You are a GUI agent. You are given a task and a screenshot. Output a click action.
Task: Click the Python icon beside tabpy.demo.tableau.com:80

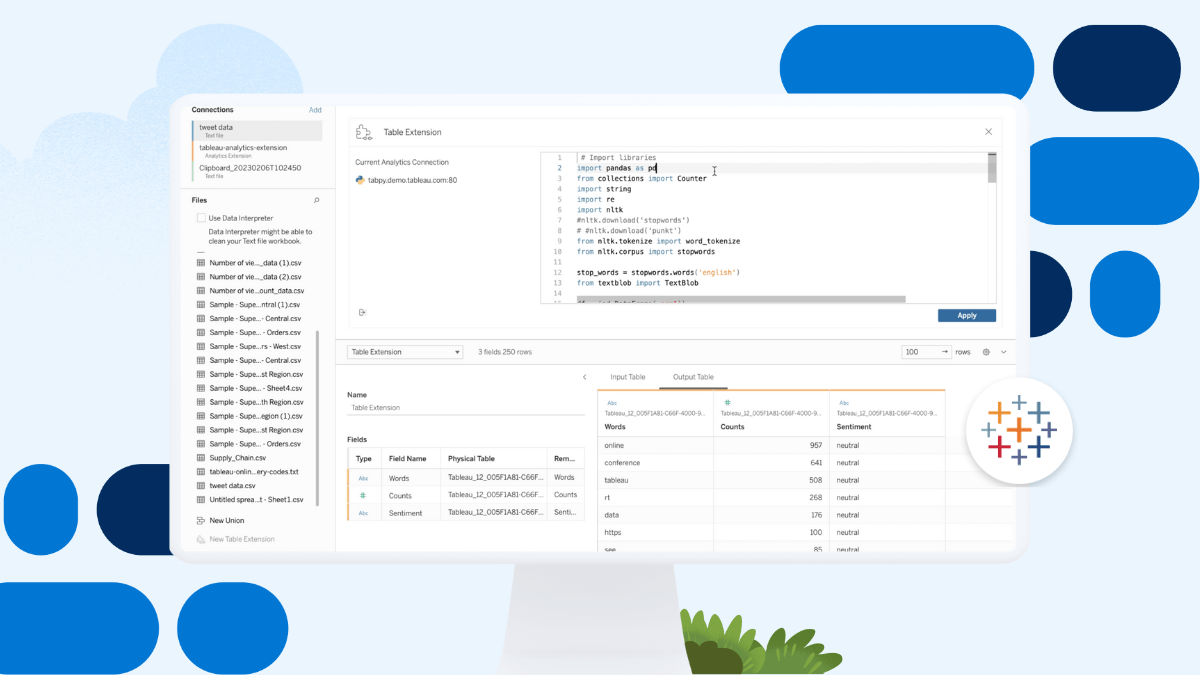[360, 180]
